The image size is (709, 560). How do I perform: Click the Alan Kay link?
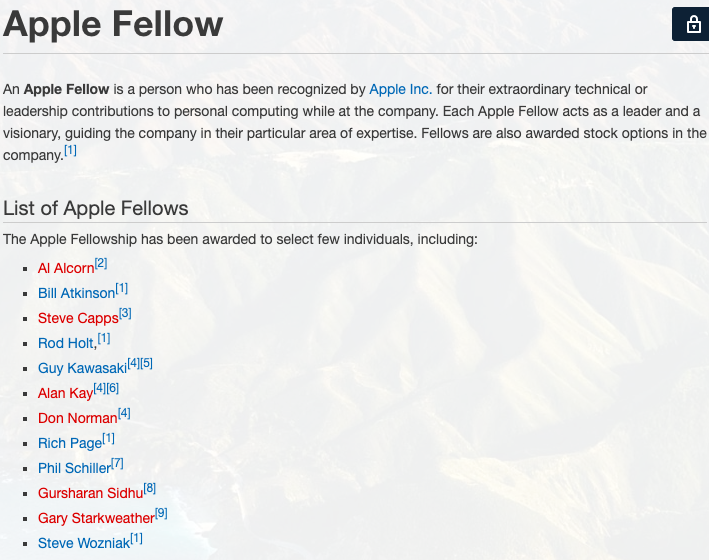pos(65,393)
